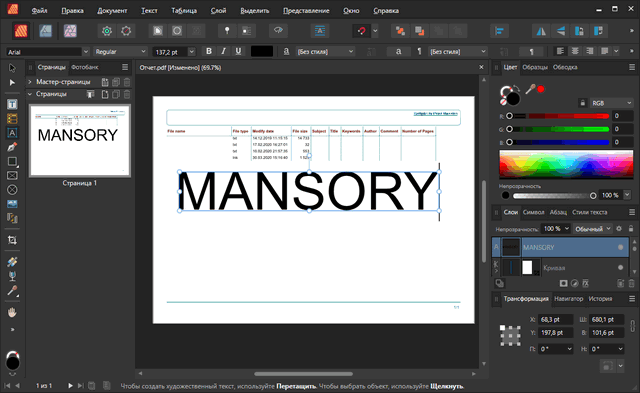Screen dimensions: 640x393
Task: Switch to the Designer persona icon
Action: point(46,31)
